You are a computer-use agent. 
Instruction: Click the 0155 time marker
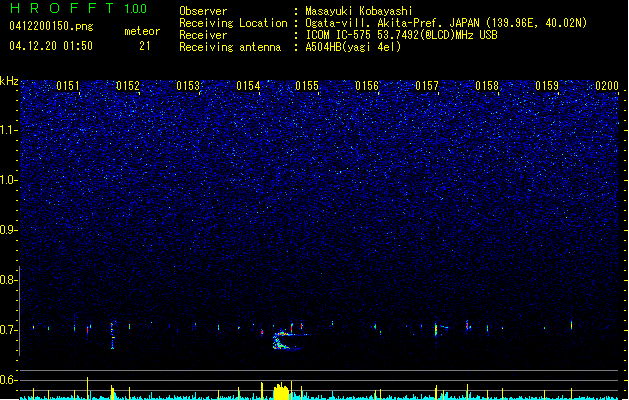pyautogui.click(x=307, y=86)
